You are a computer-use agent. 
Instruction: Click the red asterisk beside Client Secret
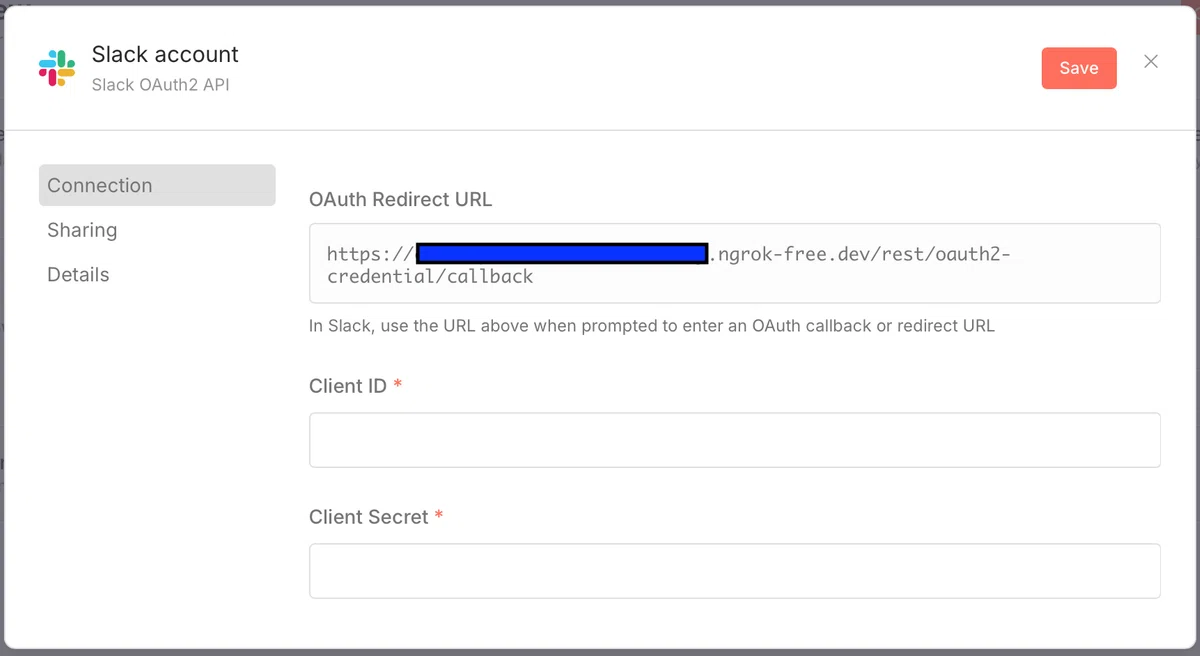439,516
